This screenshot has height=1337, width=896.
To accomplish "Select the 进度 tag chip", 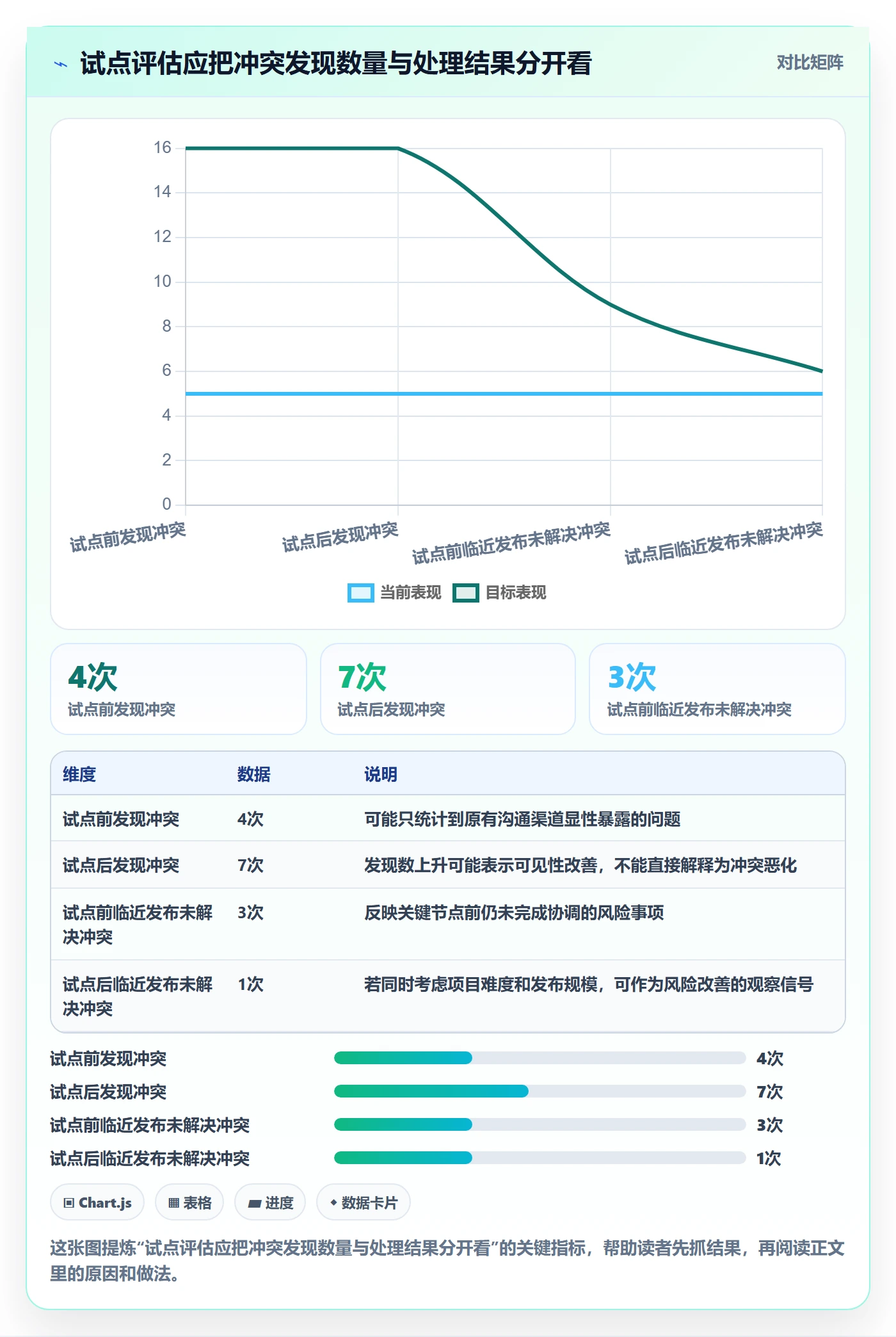I will click(x=270, y=1203).
